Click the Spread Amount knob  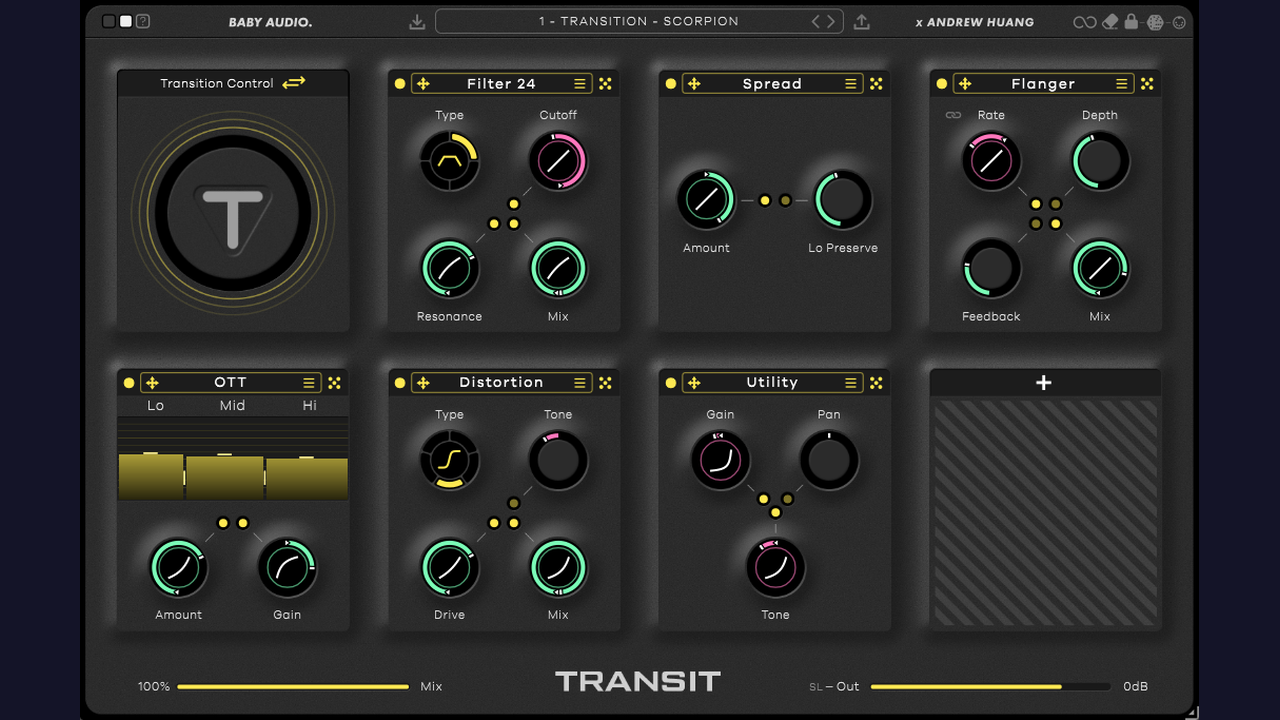click(706, 200)
